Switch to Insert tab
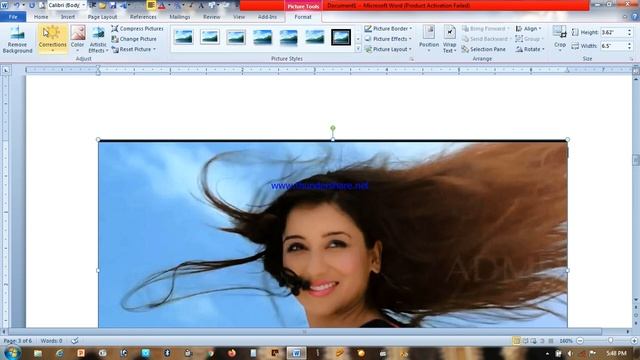Screen dimensions: 640x360 coord(68,17)
